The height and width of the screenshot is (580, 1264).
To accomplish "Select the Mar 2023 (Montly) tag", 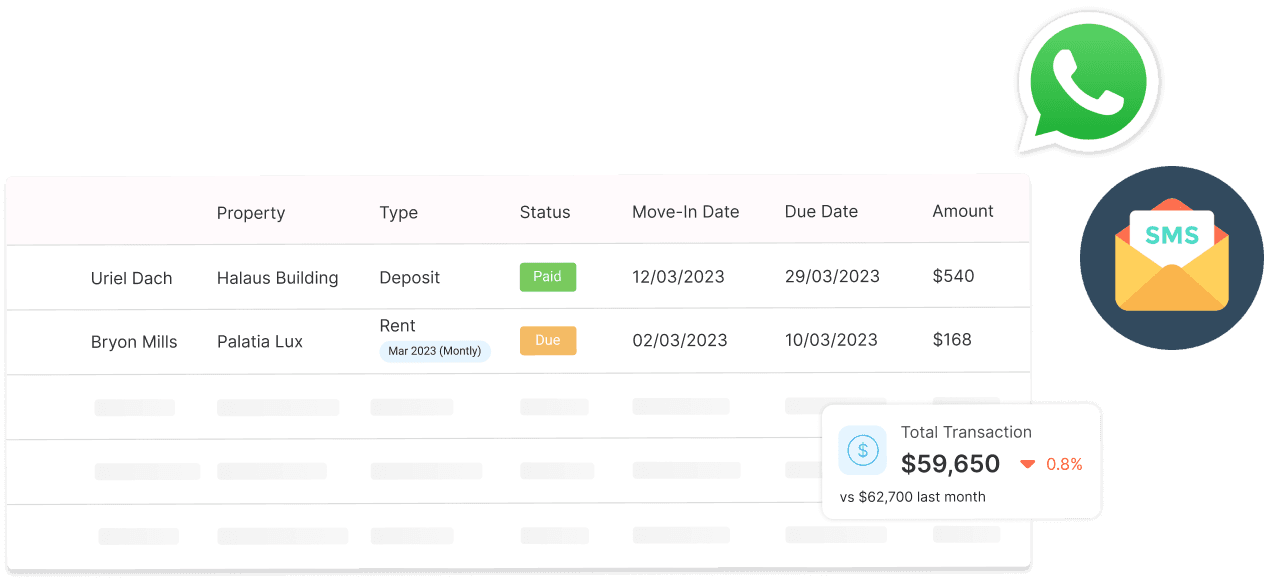I will (x=435, y=351).
